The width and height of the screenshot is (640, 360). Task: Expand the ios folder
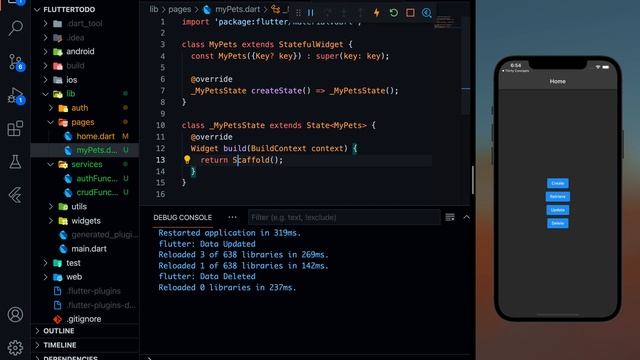point(45,80)
